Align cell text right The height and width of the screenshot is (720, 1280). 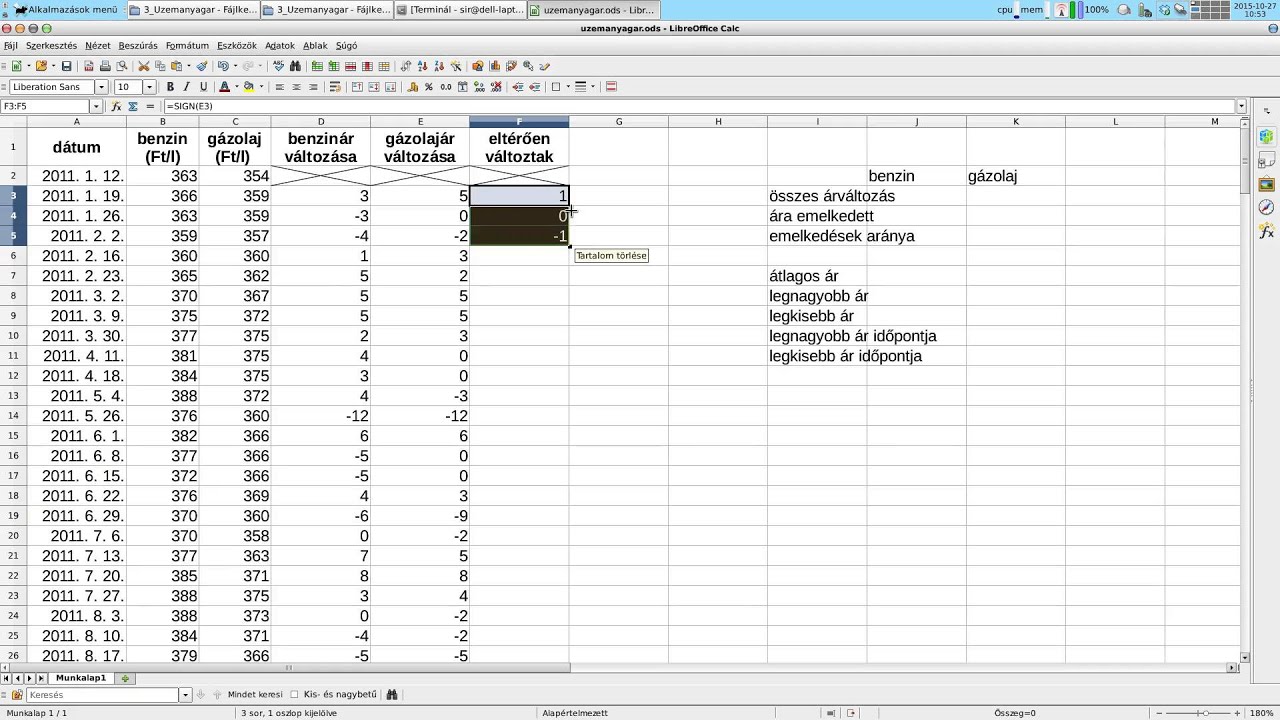tap(313, 87)
